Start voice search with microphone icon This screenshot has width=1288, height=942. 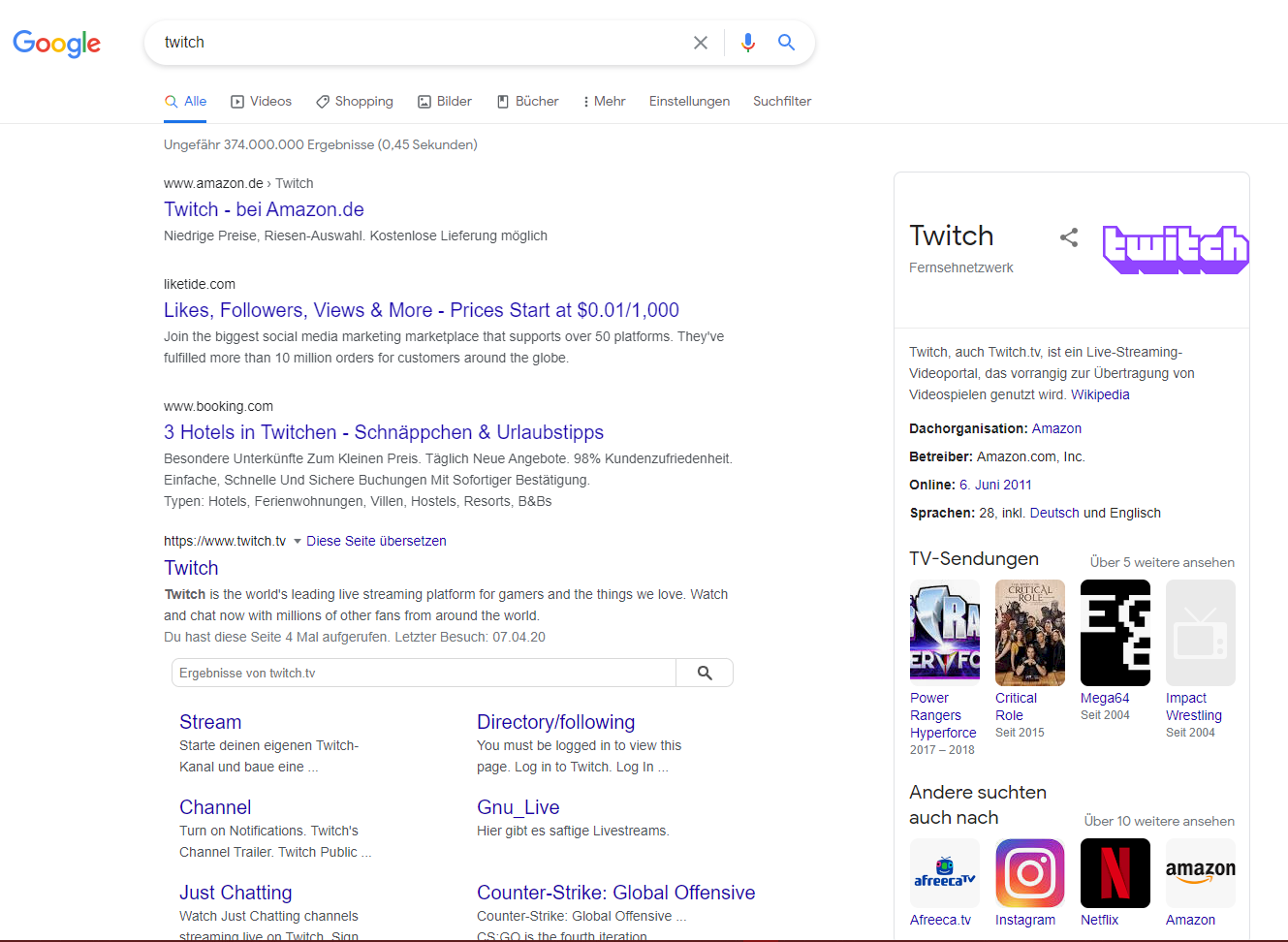pyautogui.click(x=748, y=43)
